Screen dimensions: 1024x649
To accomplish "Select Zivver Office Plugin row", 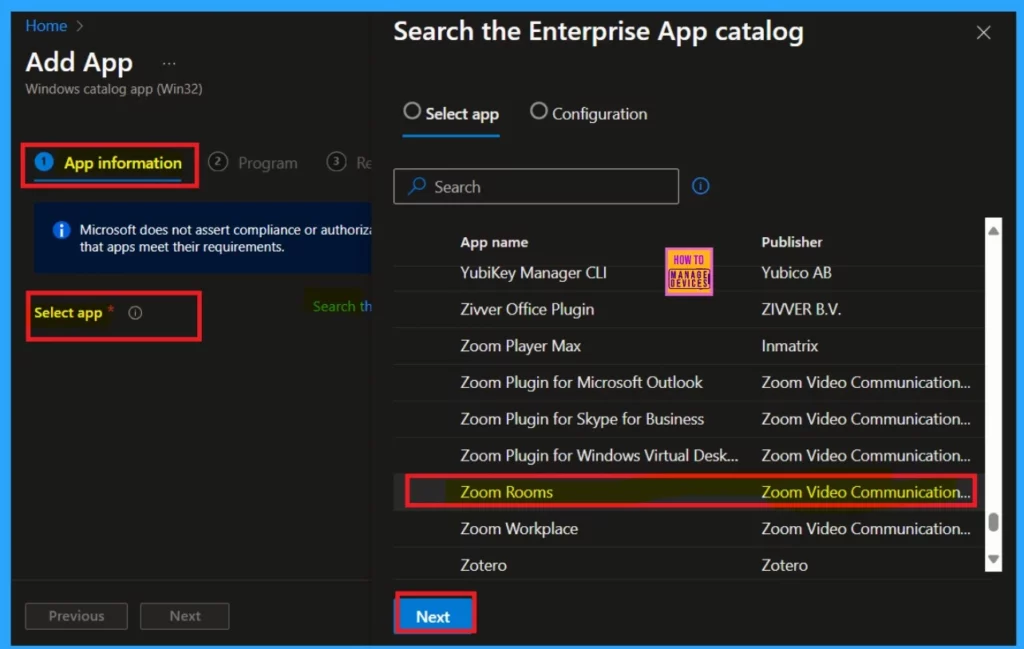I will 688,309.
